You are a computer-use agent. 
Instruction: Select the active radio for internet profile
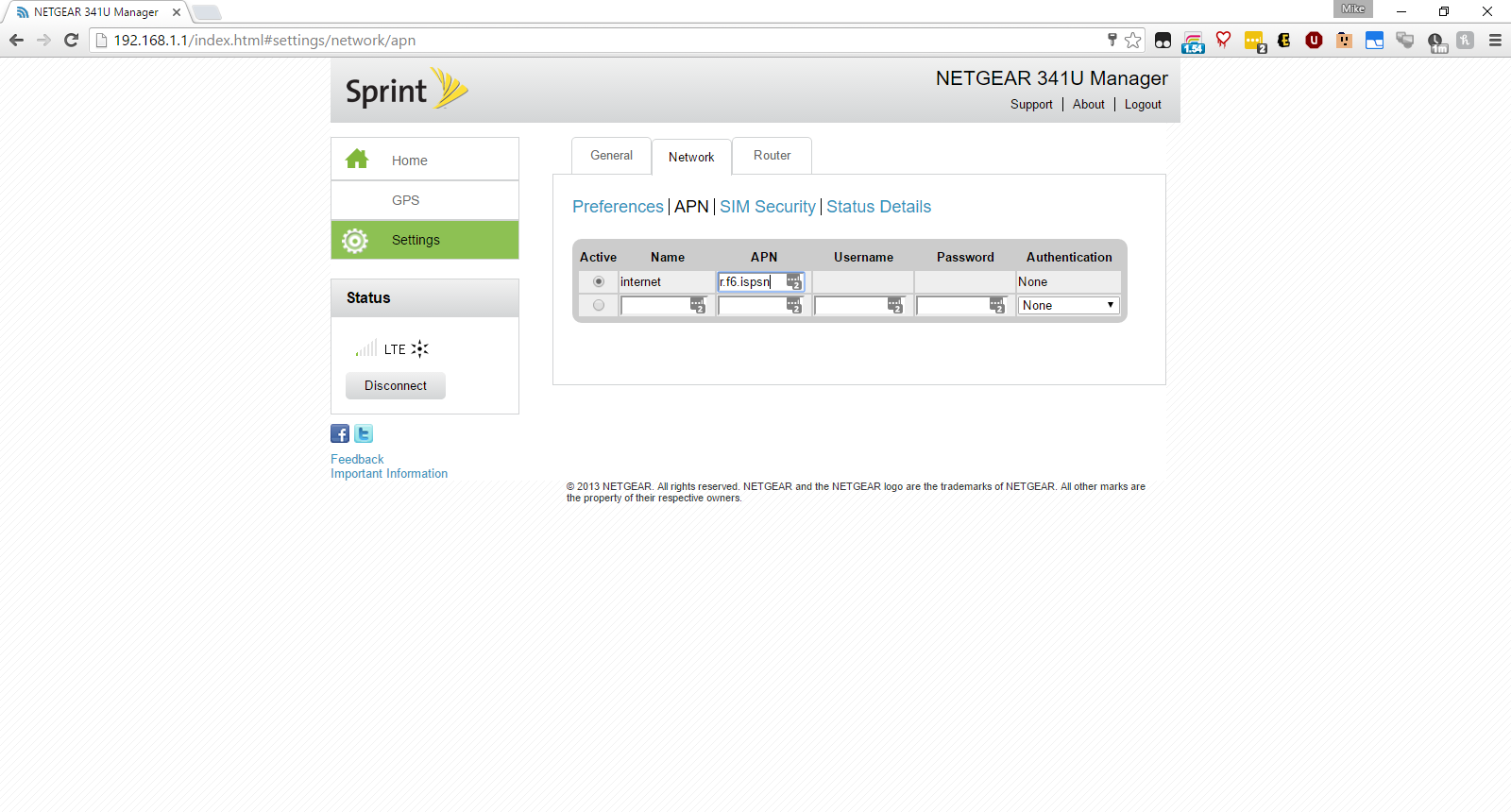599,281
